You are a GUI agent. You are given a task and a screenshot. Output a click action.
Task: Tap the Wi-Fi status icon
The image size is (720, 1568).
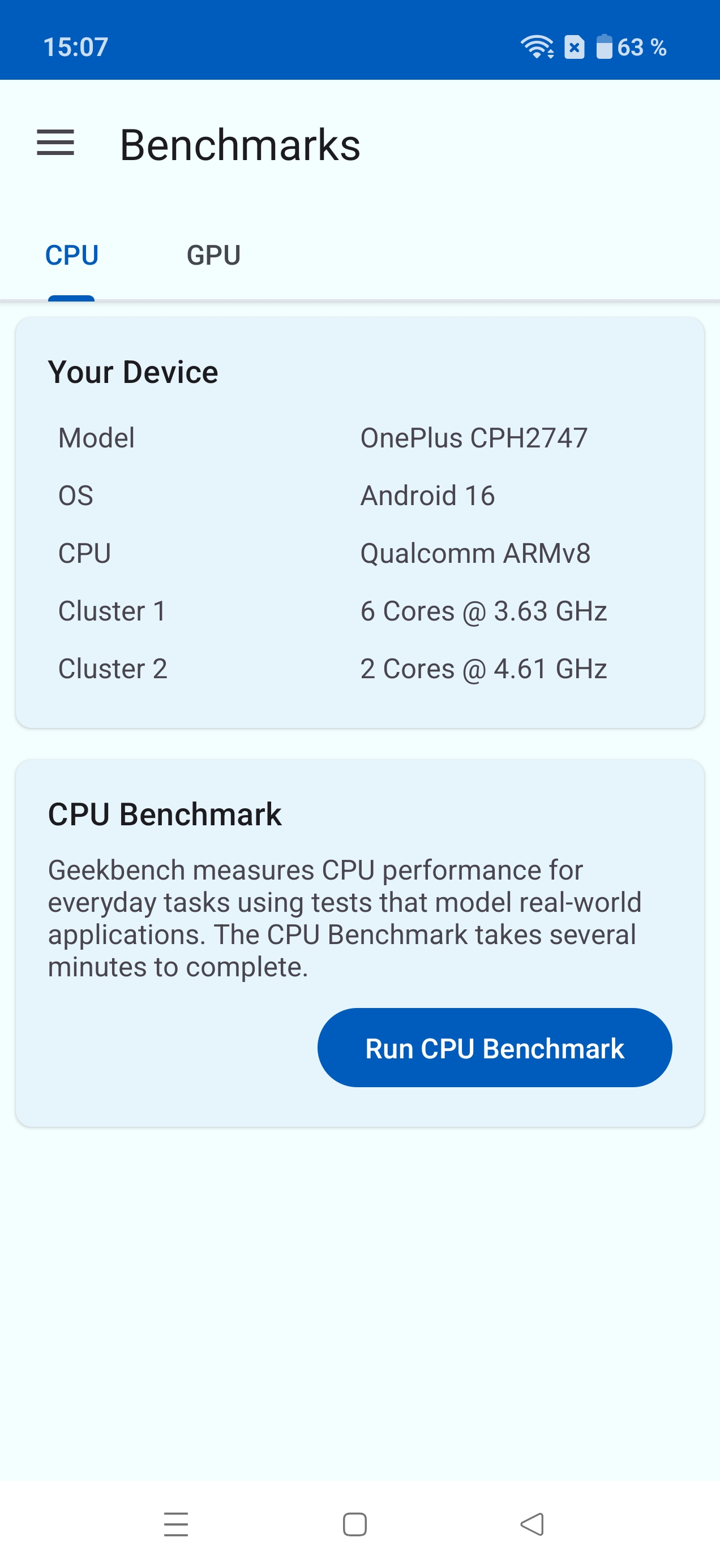coord(537,47)
